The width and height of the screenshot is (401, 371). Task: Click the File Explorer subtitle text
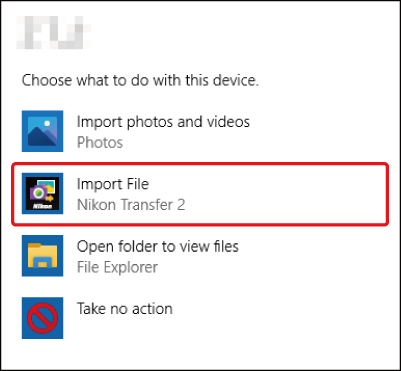pyautogui.click(x=117, y=267)
